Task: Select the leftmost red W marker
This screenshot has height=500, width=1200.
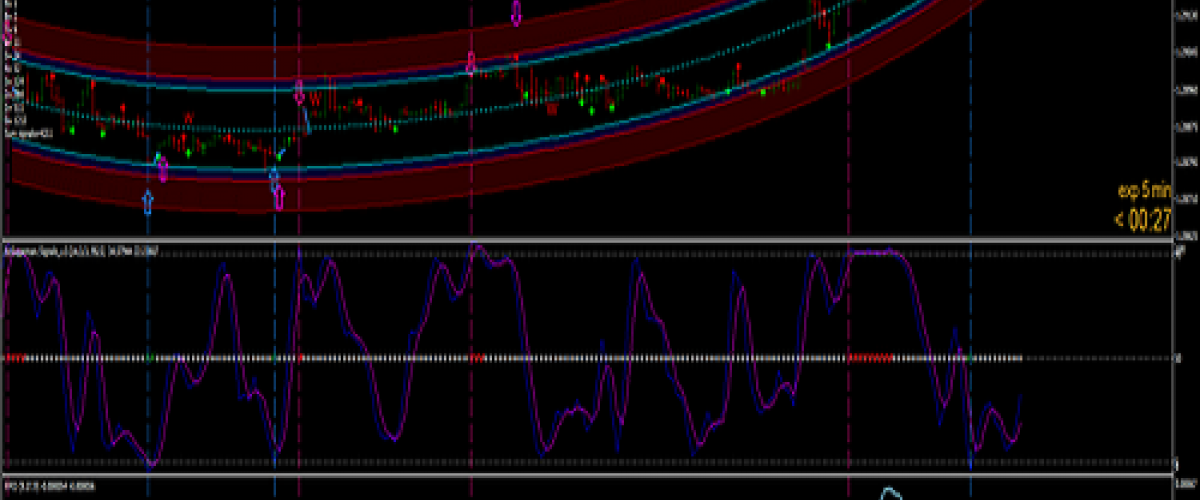Action: 187,120
